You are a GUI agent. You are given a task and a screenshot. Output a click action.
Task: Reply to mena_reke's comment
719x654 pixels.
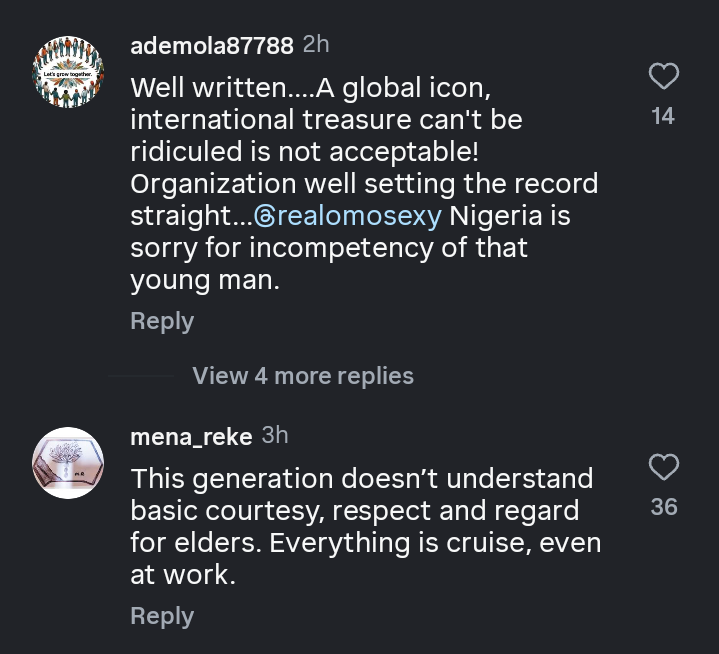[x=162, y=615]
